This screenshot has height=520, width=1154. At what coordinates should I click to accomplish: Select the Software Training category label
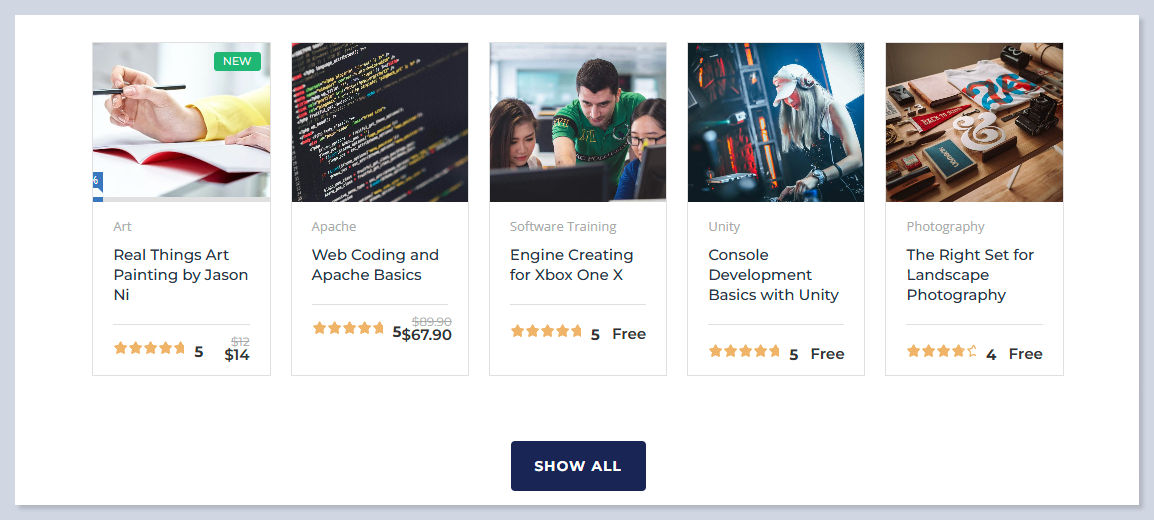[563, 227]
